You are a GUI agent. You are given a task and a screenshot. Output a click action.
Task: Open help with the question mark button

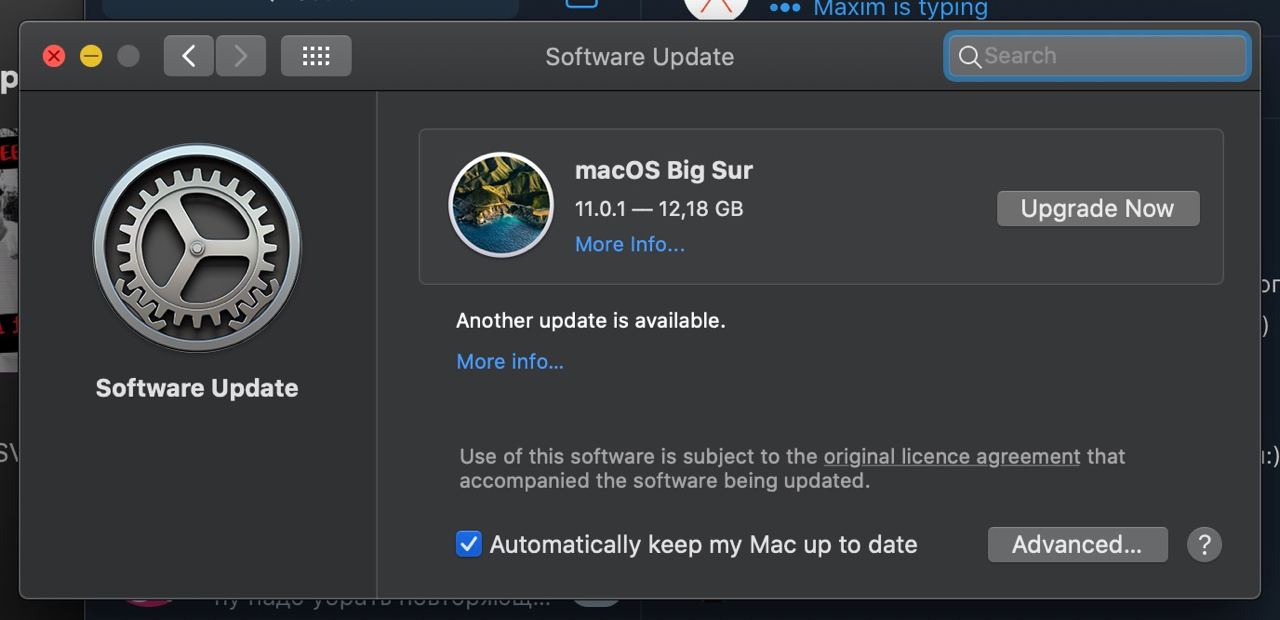coord(1204,545)
